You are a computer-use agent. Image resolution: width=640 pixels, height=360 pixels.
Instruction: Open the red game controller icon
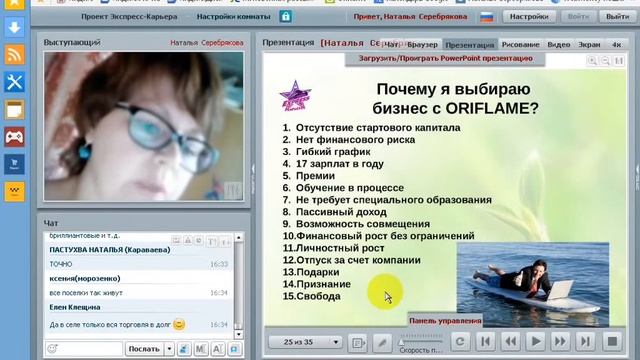14,137
